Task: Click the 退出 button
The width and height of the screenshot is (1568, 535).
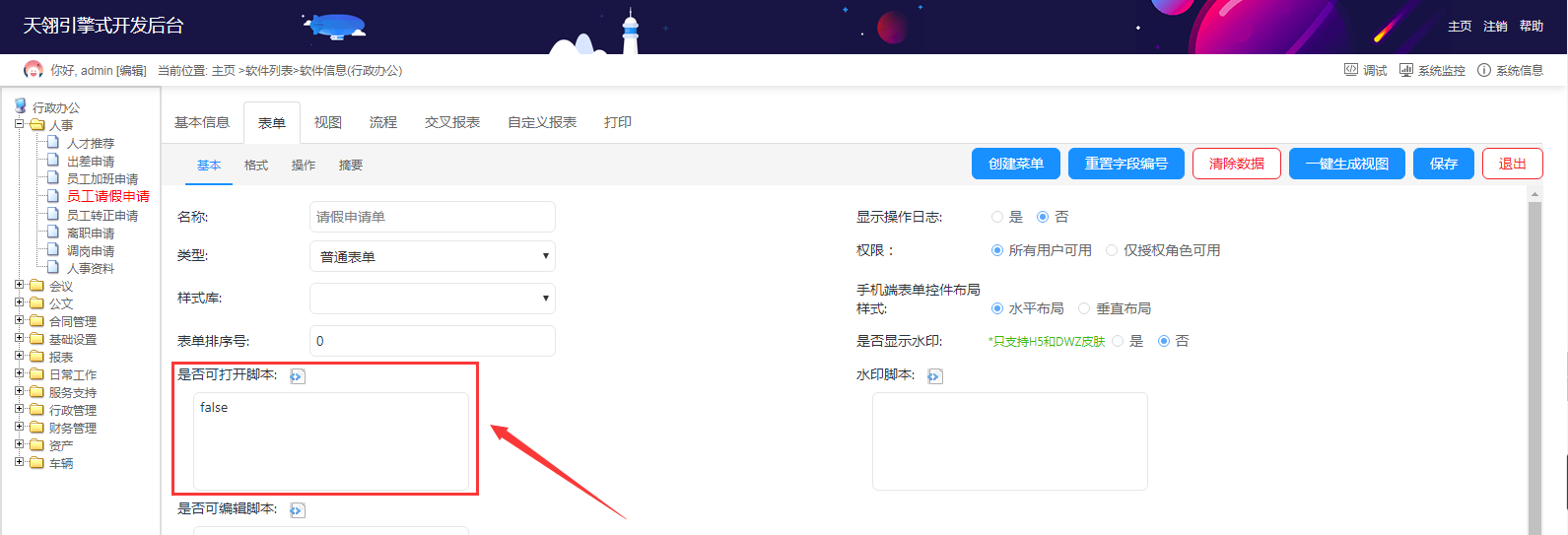Action: pyautogui.click(x=1513, y=164)
